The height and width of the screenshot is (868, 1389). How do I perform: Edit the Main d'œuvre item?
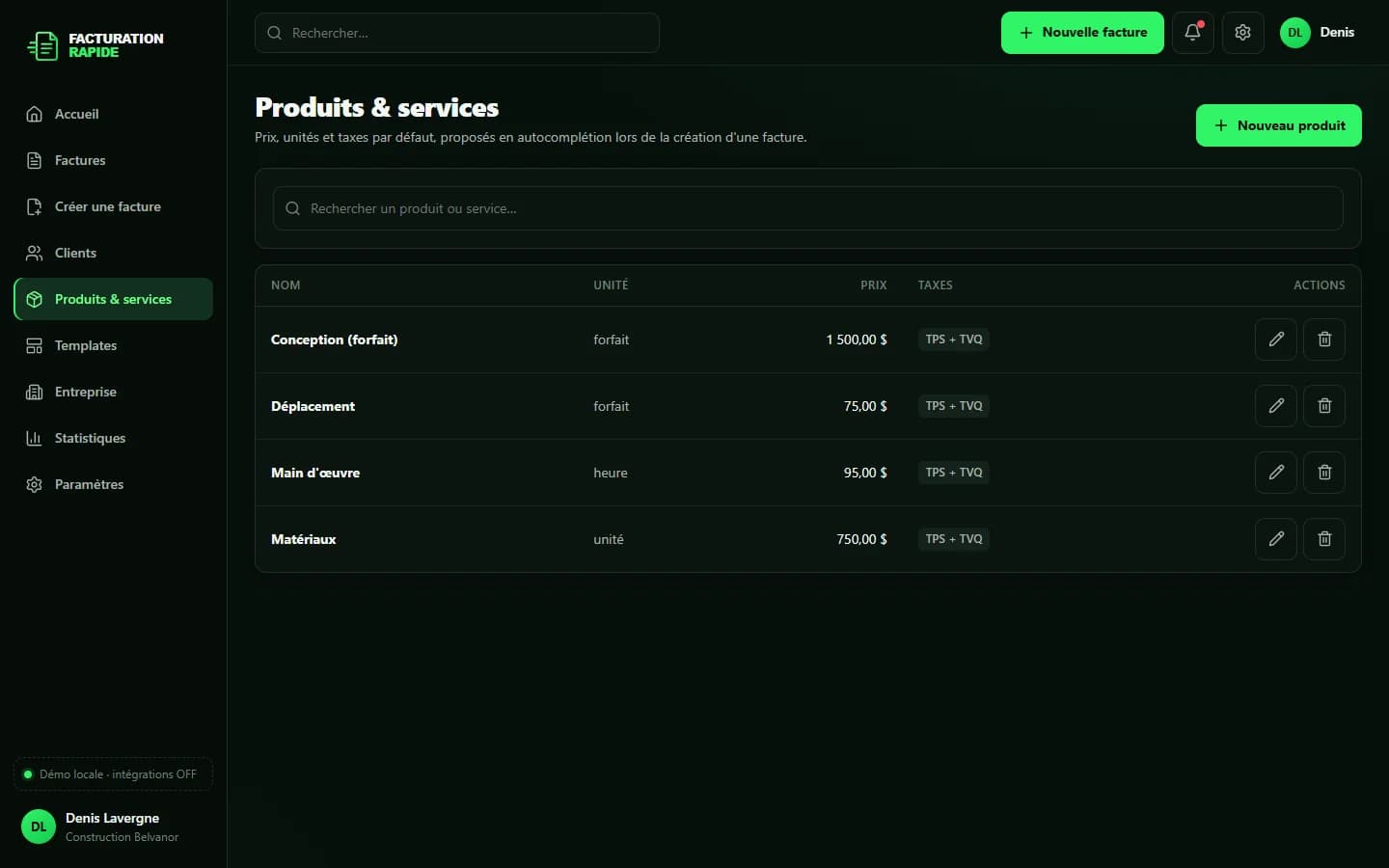pos(1275,473)
